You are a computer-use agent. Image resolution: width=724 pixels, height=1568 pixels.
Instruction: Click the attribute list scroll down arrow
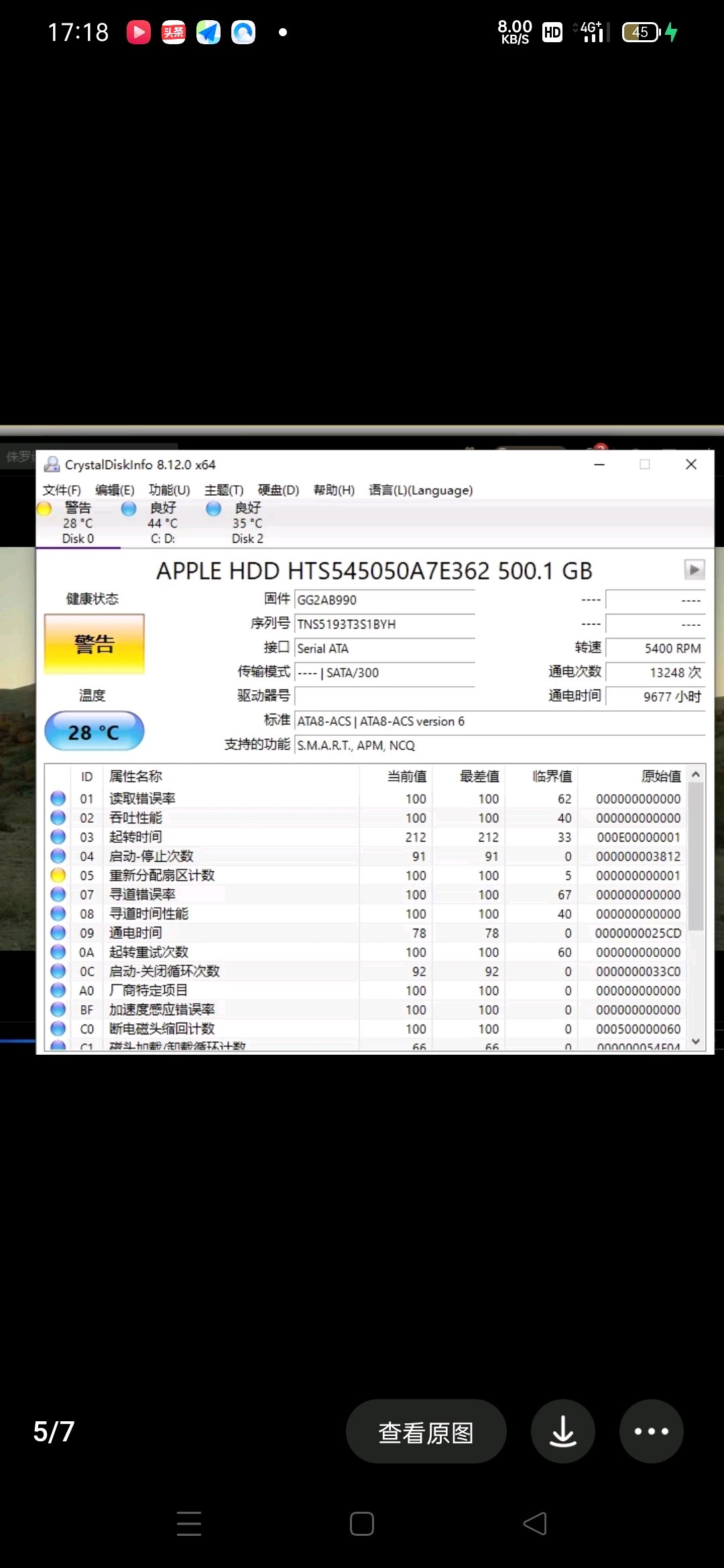pos(696,1041)
